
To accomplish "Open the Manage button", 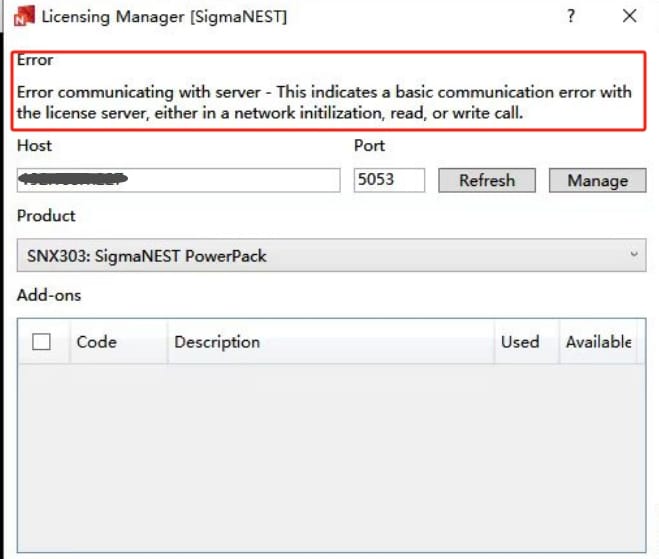I will (x=597, y=180).
